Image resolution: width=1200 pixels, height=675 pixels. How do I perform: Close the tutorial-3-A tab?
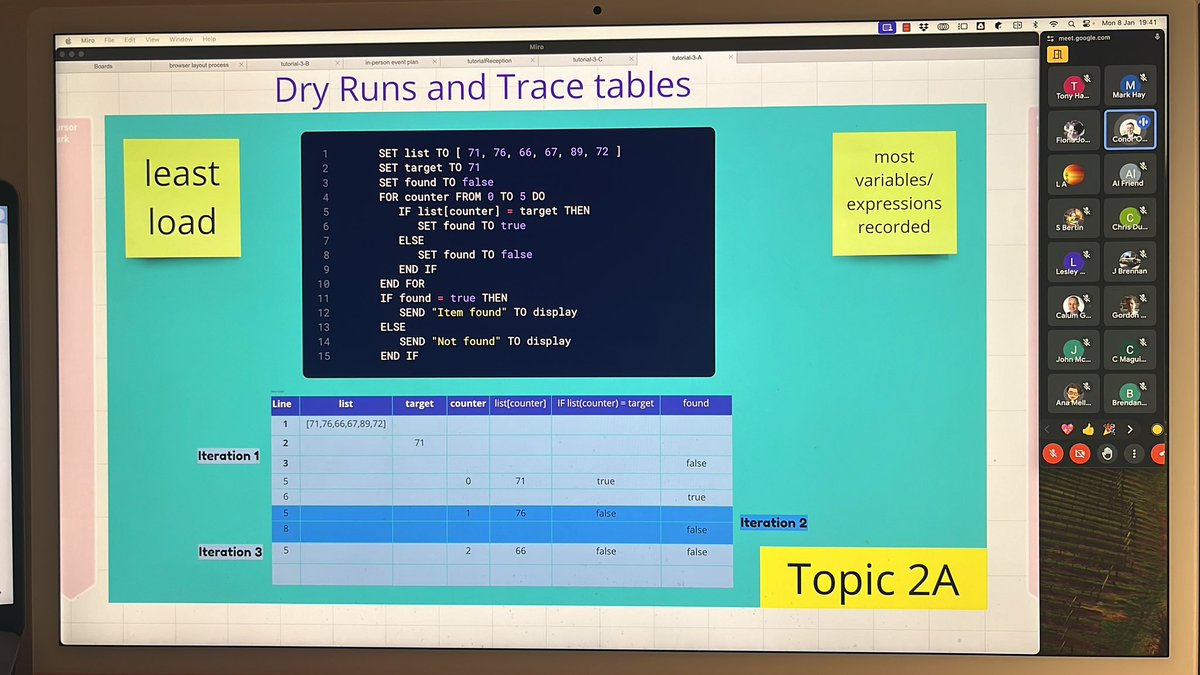tap(729, 57)
